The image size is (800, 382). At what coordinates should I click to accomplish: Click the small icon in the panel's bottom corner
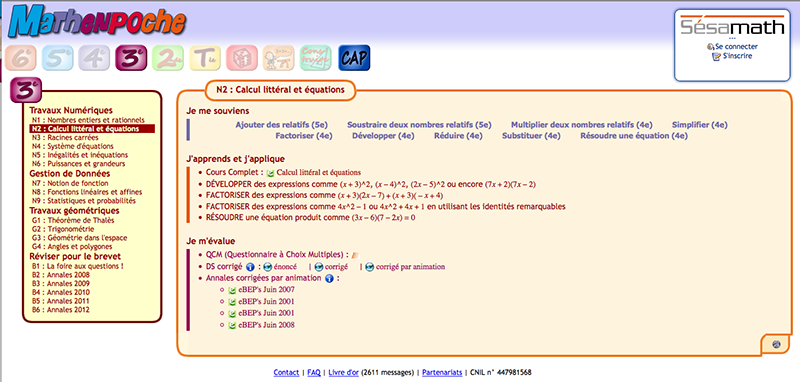click(x=776, y=344)
